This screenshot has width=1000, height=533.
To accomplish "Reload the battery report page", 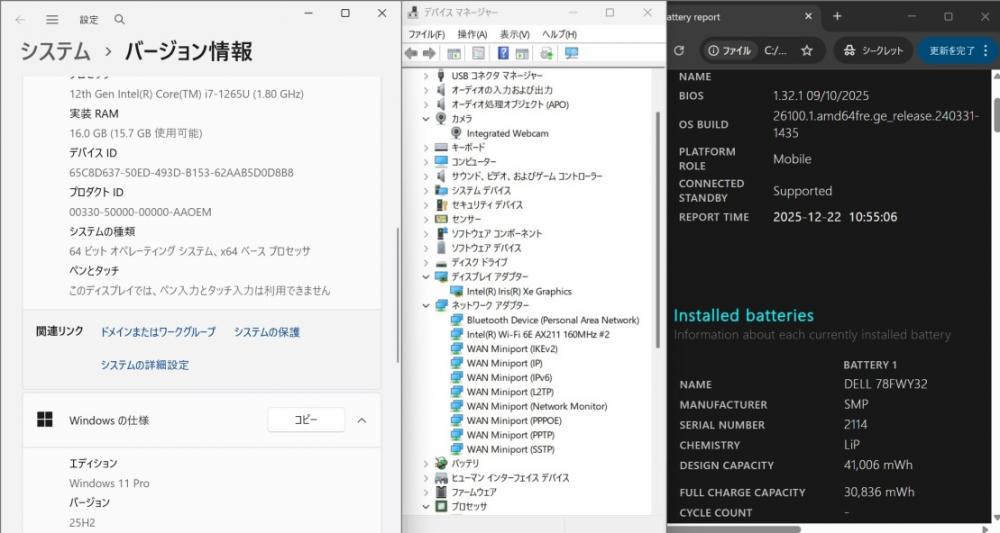I will pos(679,50).
